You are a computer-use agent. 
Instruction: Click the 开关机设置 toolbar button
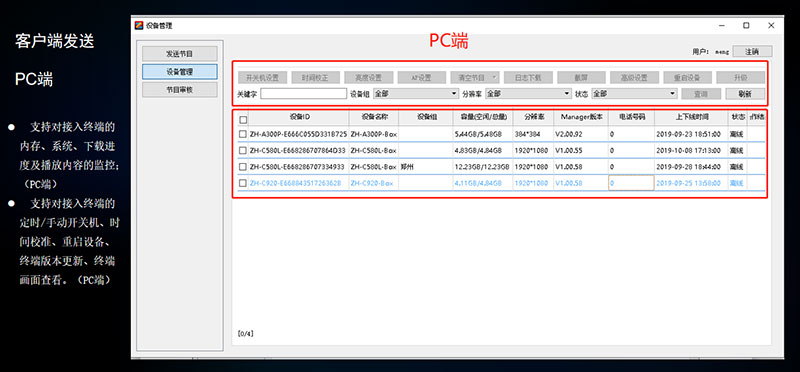coord(262,78)
